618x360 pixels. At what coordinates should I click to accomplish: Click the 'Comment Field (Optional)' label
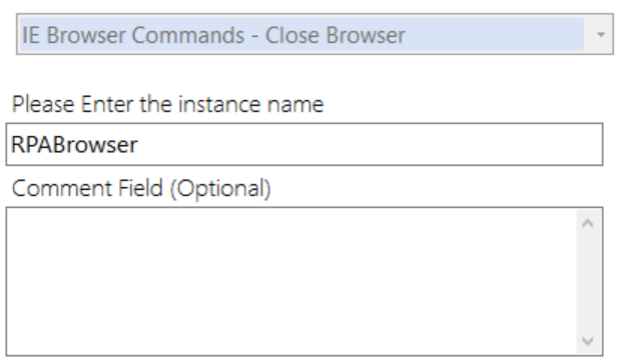(x=141, y=188)
